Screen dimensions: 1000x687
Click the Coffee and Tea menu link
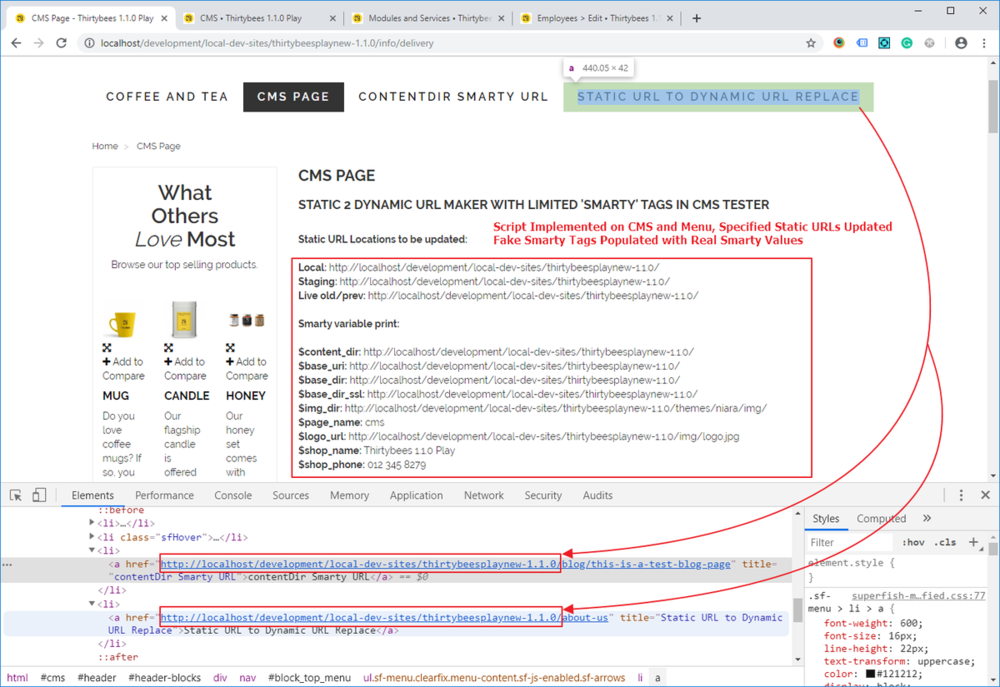167,97
